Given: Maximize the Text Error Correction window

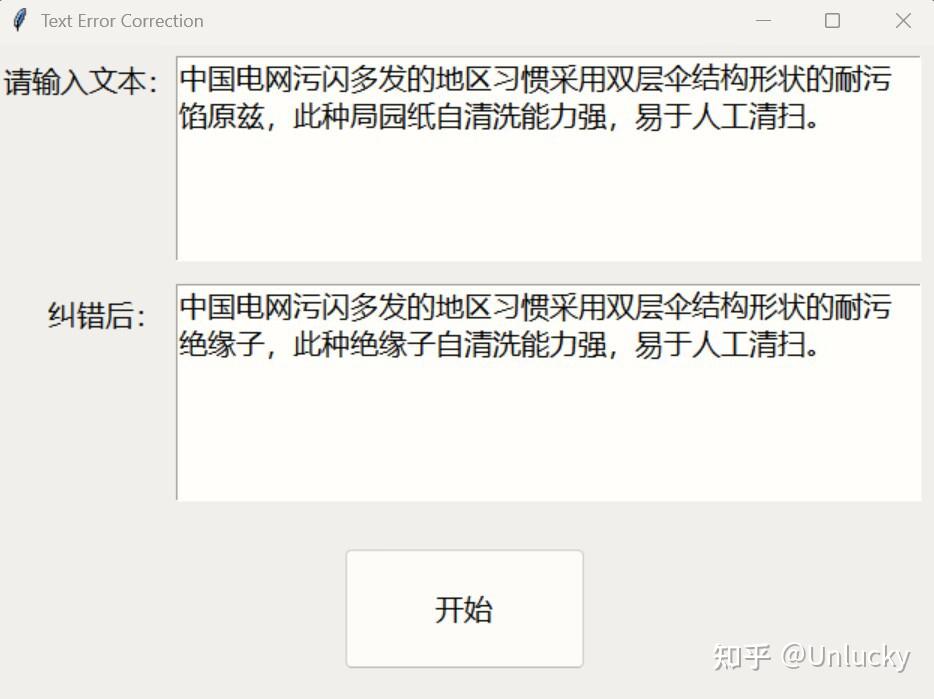Looking at the screenshot, I should tap(832, 21).
